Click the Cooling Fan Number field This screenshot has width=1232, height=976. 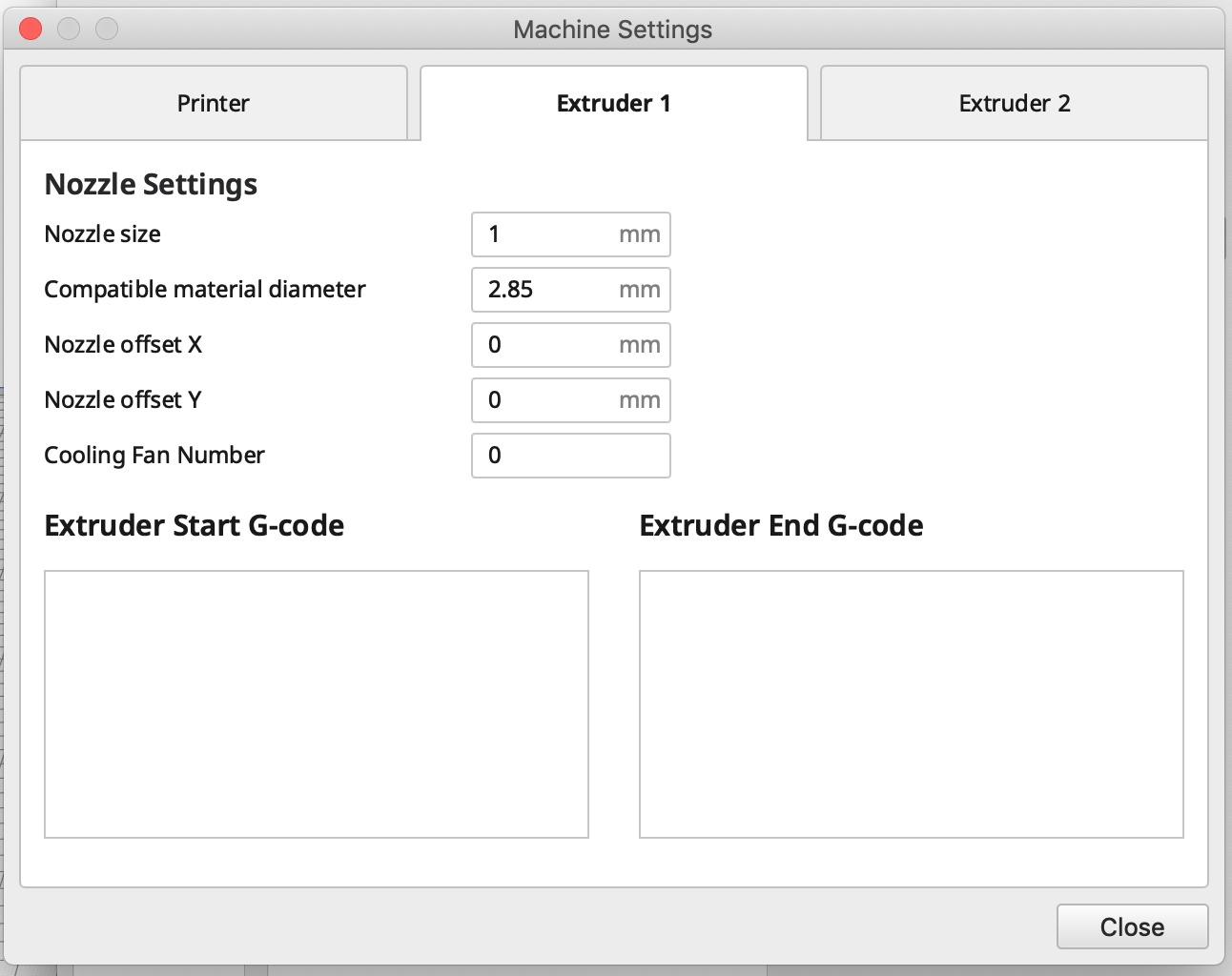pyautogui.click(x=570, y=456)
